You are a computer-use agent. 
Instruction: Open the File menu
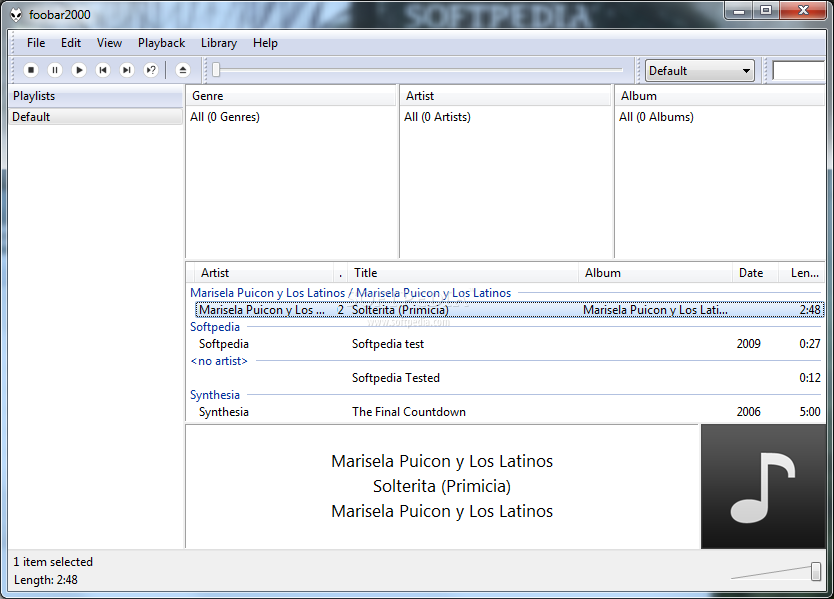[36, 43]
